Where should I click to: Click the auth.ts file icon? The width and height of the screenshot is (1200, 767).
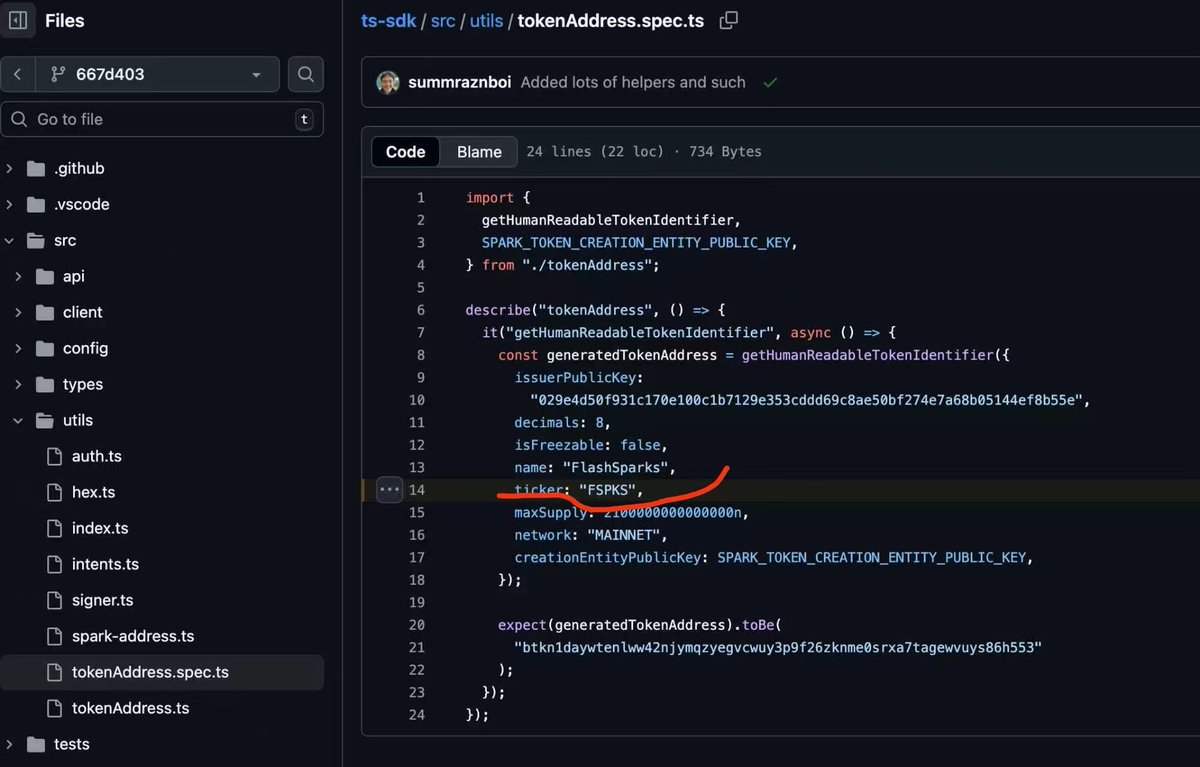pyautogui.click(x=54, y=457)
